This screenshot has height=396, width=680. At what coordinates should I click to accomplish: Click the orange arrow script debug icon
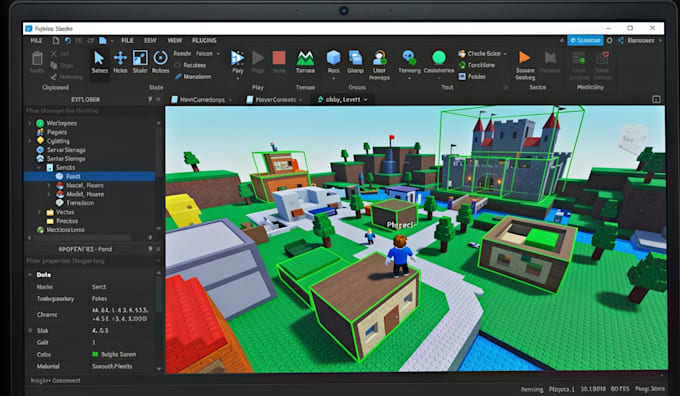525,64
